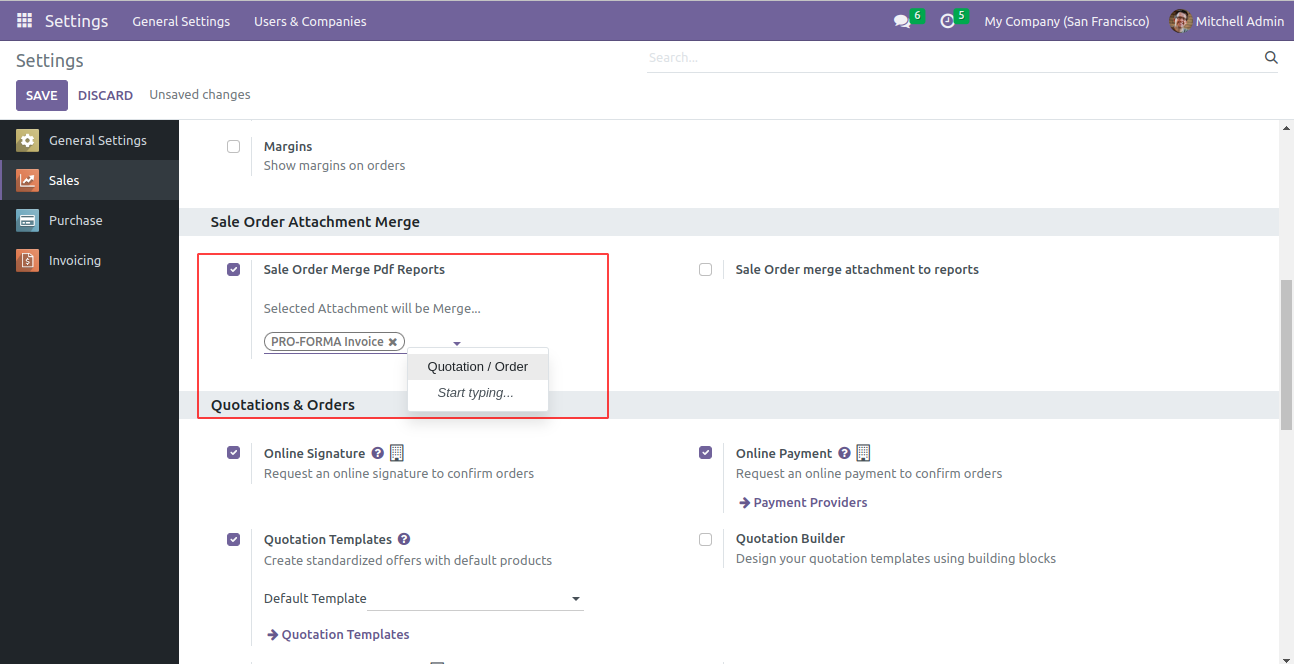This screenshot has height=664, width=1294.
Task: Uncheck the Quotation Templates option
Action: tap(234, 539)
